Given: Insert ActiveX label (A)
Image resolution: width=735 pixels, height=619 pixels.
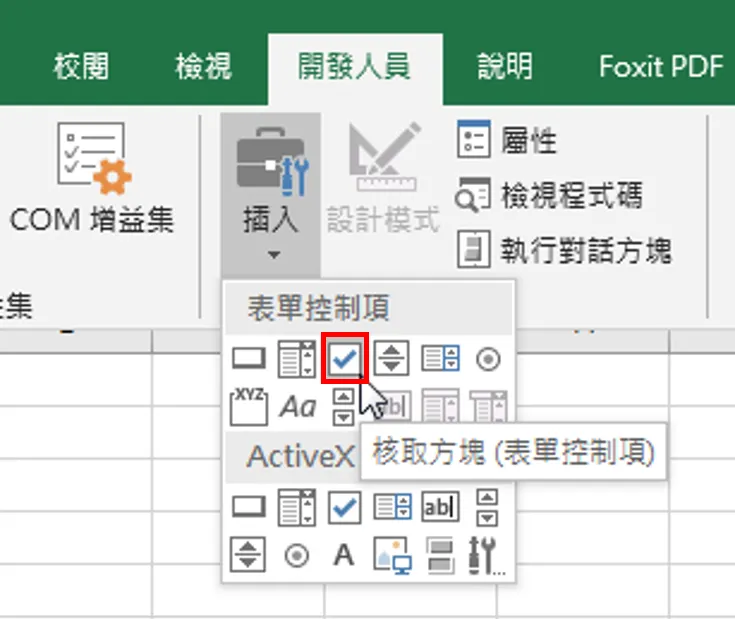Looking at the screenshot, I should coord(344,555).
